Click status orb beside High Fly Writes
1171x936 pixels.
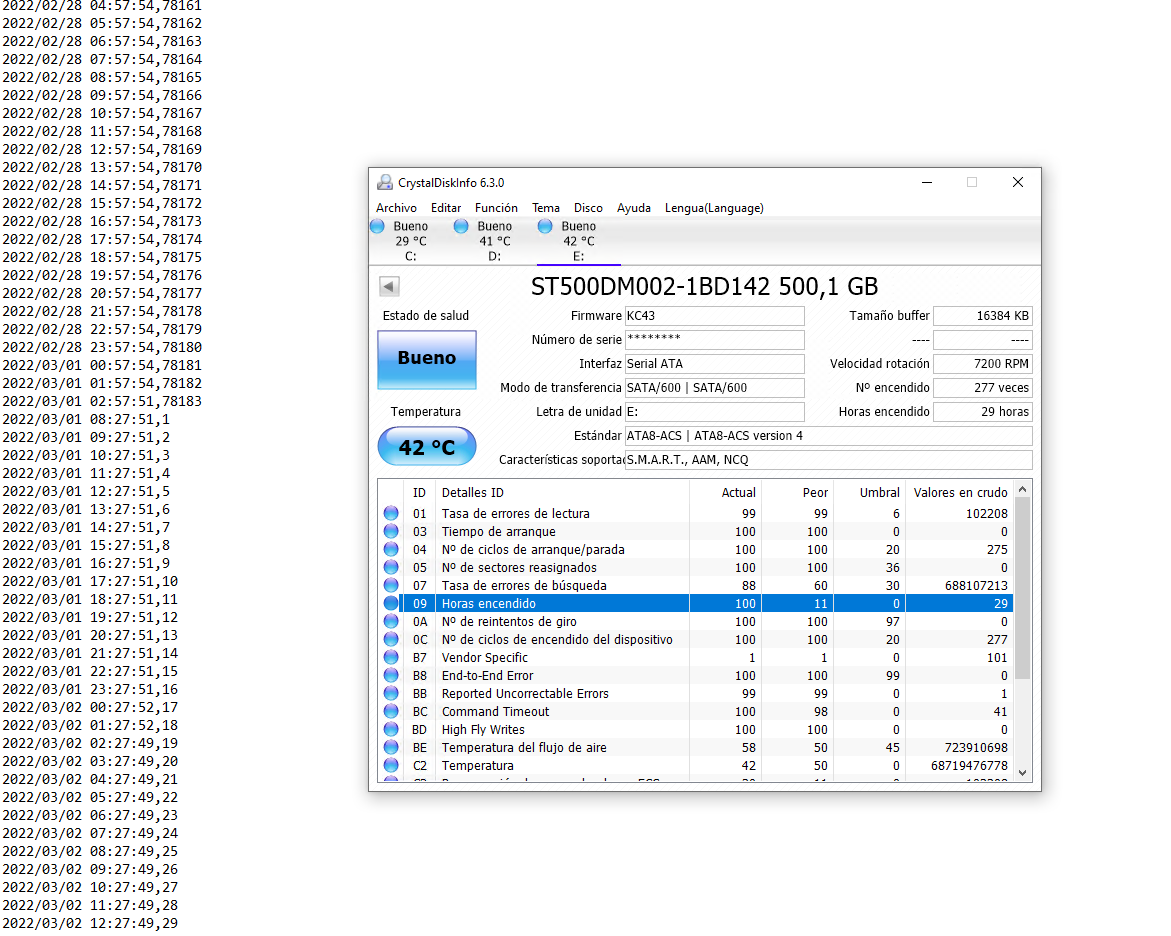coord(391,729)
